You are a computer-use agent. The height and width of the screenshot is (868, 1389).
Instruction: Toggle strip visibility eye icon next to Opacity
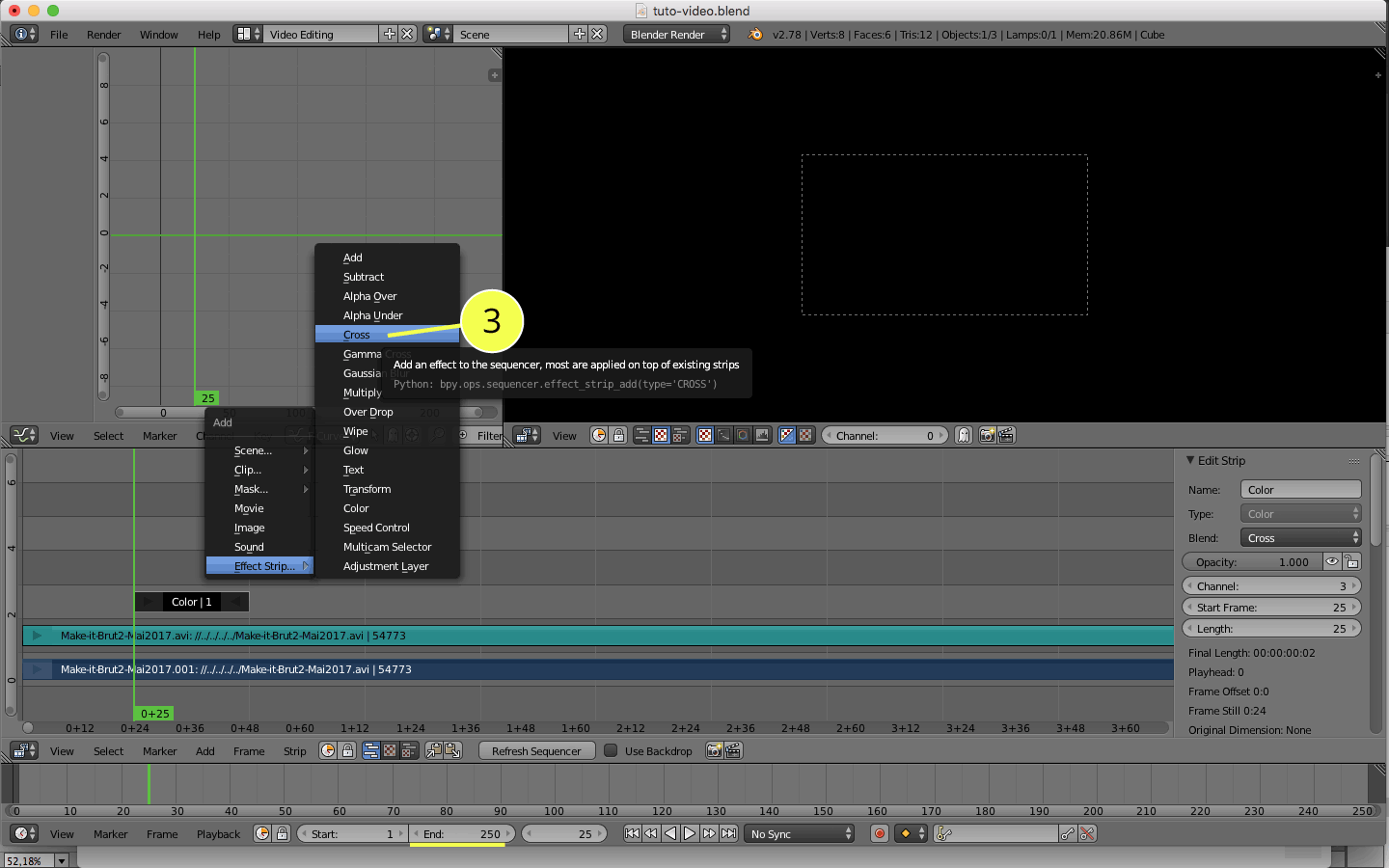click(1332, 562)
